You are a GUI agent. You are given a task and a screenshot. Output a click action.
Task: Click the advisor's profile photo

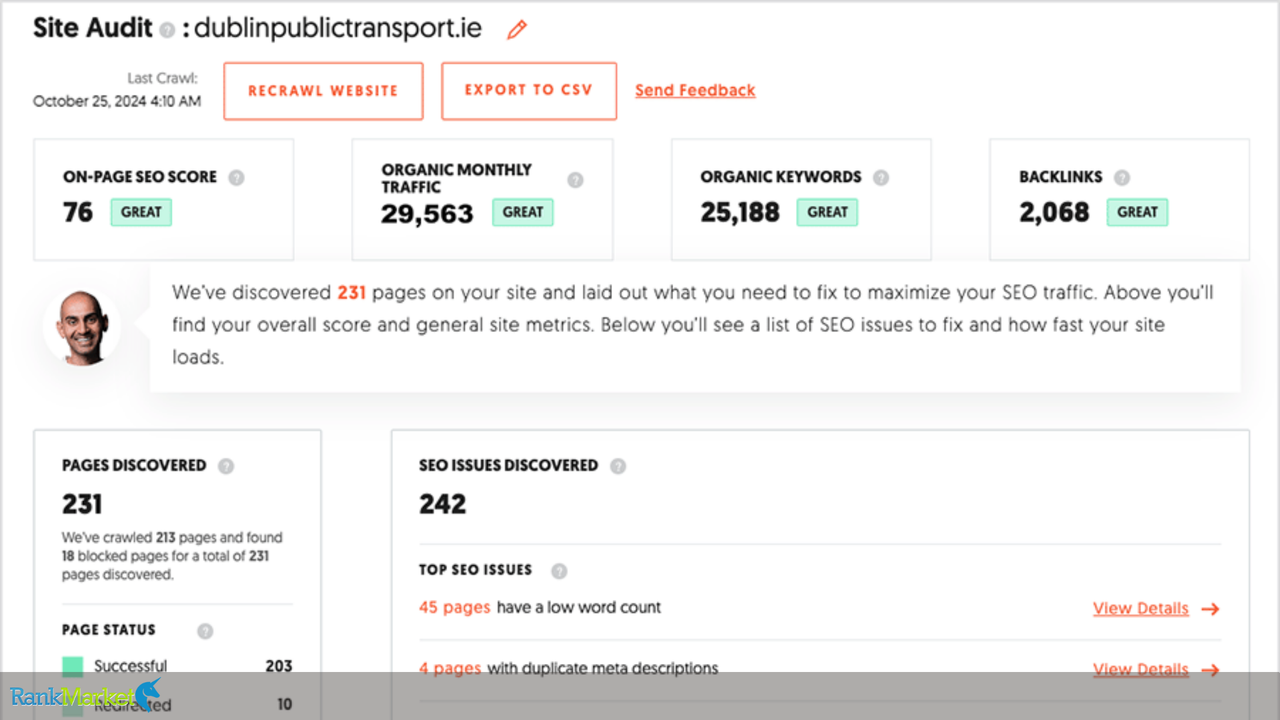tap(82, 328)
